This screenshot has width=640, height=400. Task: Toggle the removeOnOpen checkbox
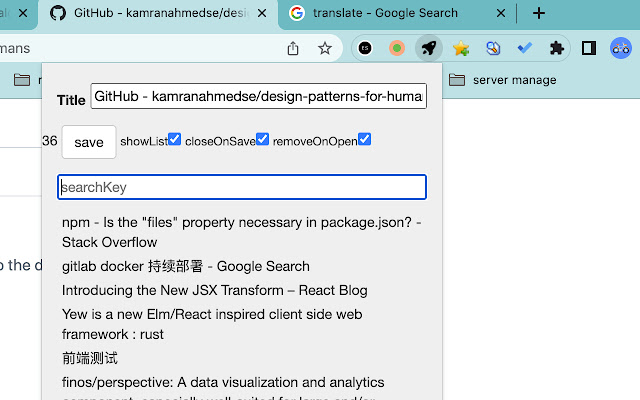click(364, 139)
